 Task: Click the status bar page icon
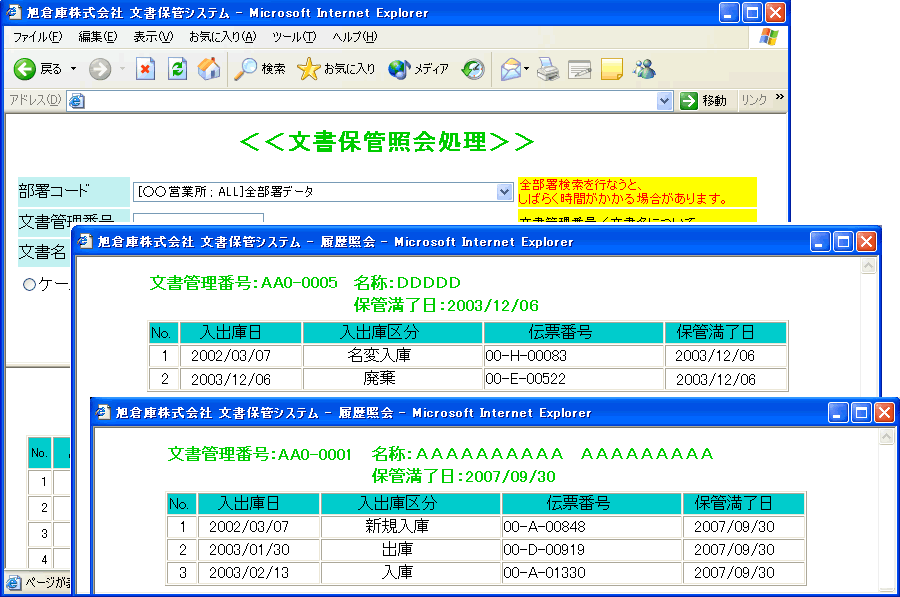[14, 583]
